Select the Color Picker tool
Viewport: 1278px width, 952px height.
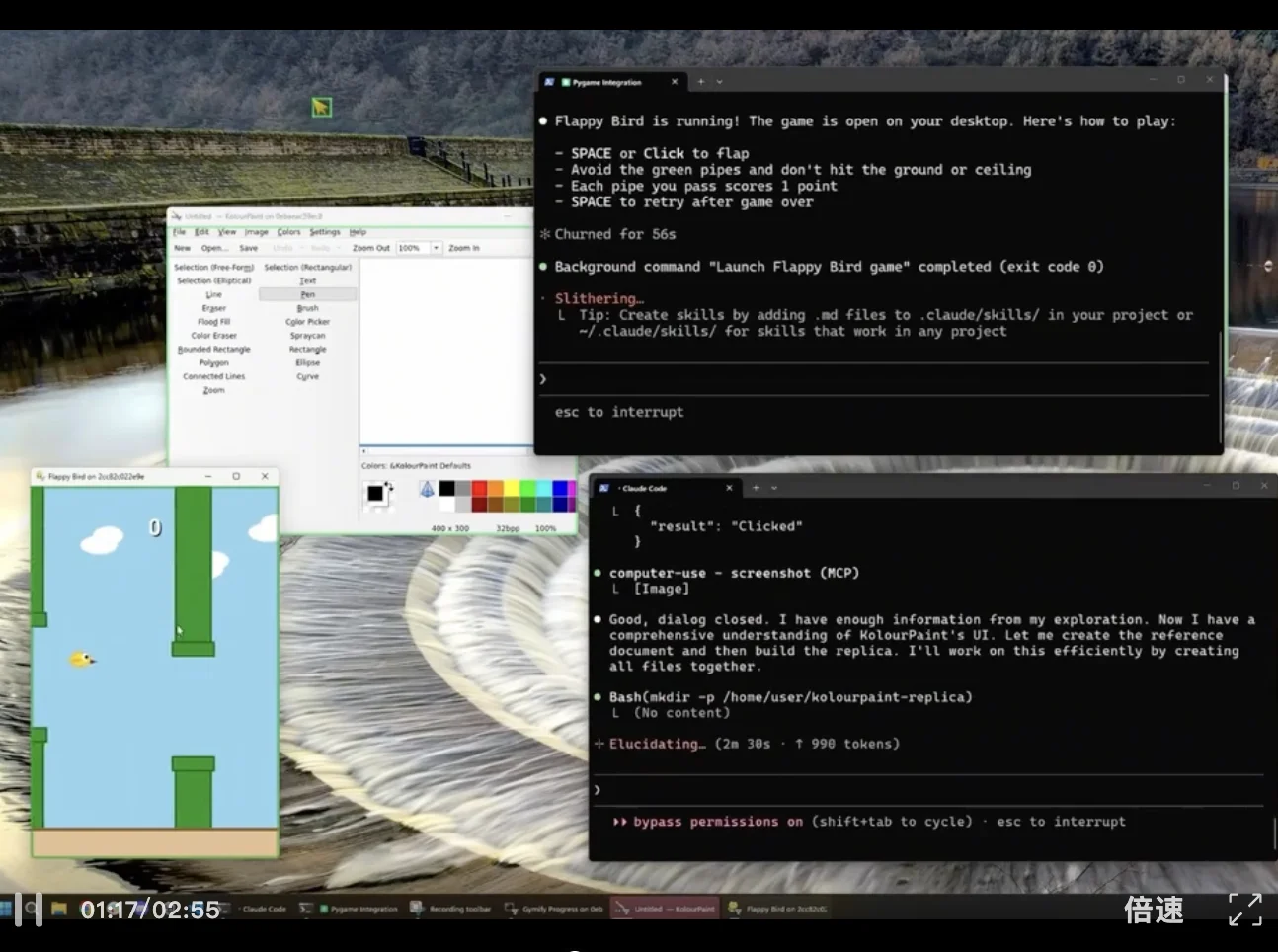(307, 322)
